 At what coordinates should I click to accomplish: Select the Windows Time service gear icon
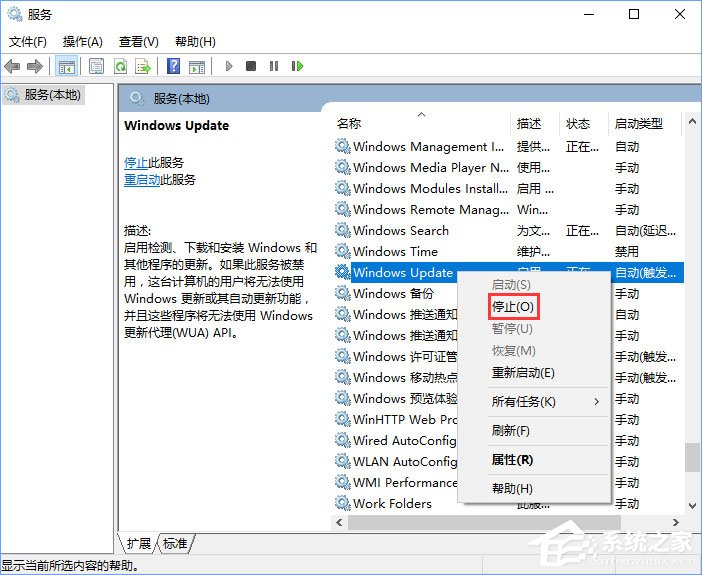pyautogui.click(x=342, y=251)
